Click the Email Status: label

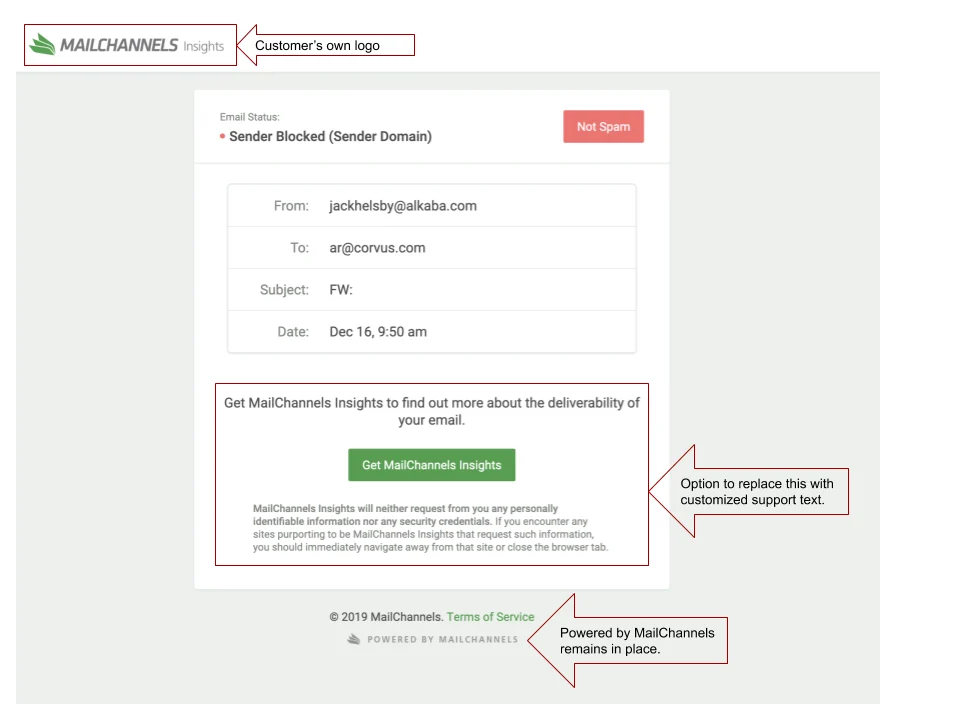coord(250,117)
